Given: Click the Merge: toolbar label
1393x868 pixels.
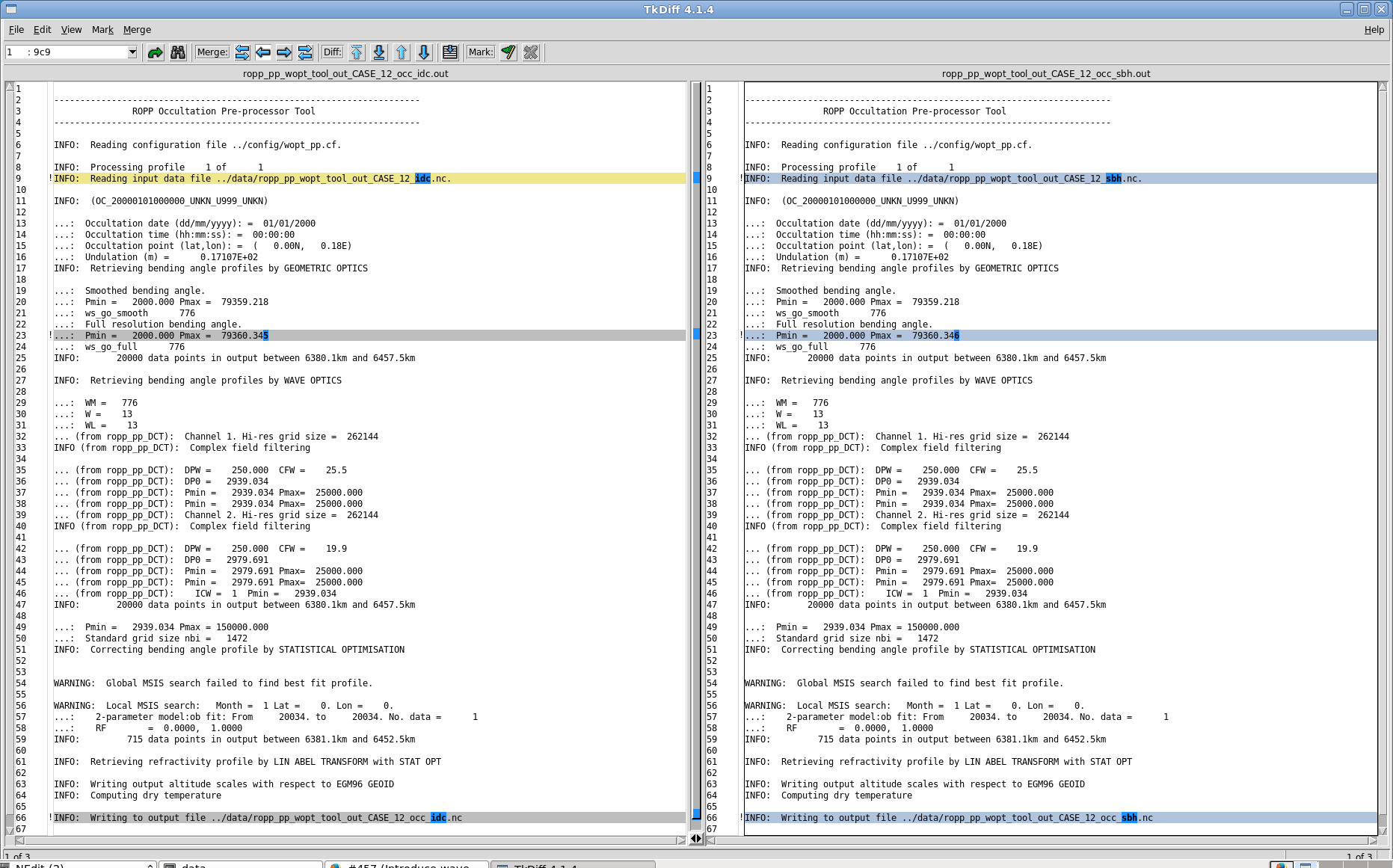Looking at the screenshot, I should coord(212,52).
